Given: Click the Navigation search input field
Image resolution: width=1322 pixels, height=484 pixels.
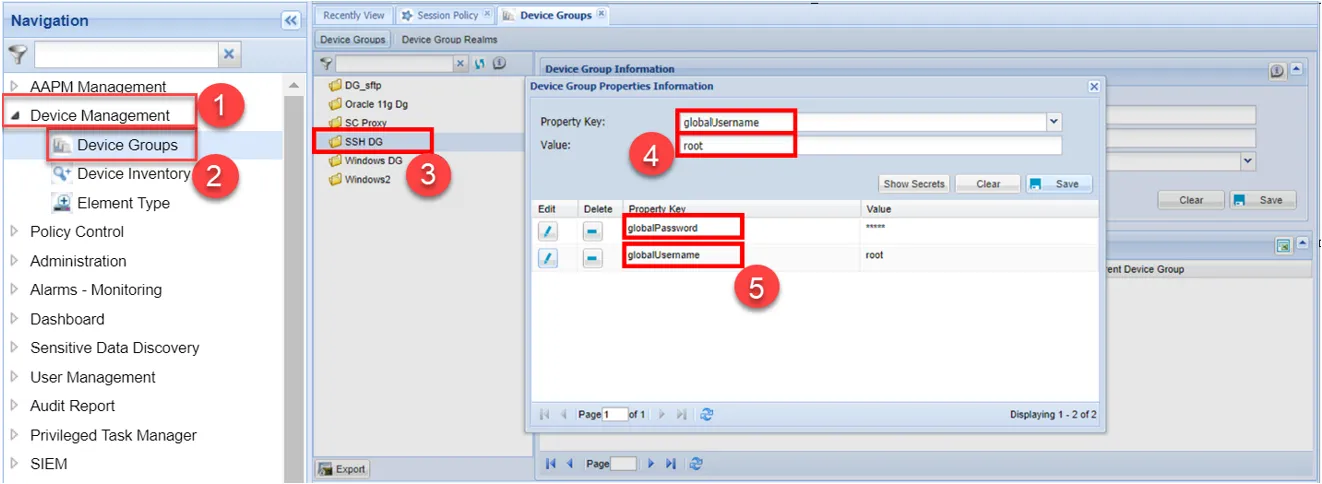Looking at the screenshot, I should [126, 54].
